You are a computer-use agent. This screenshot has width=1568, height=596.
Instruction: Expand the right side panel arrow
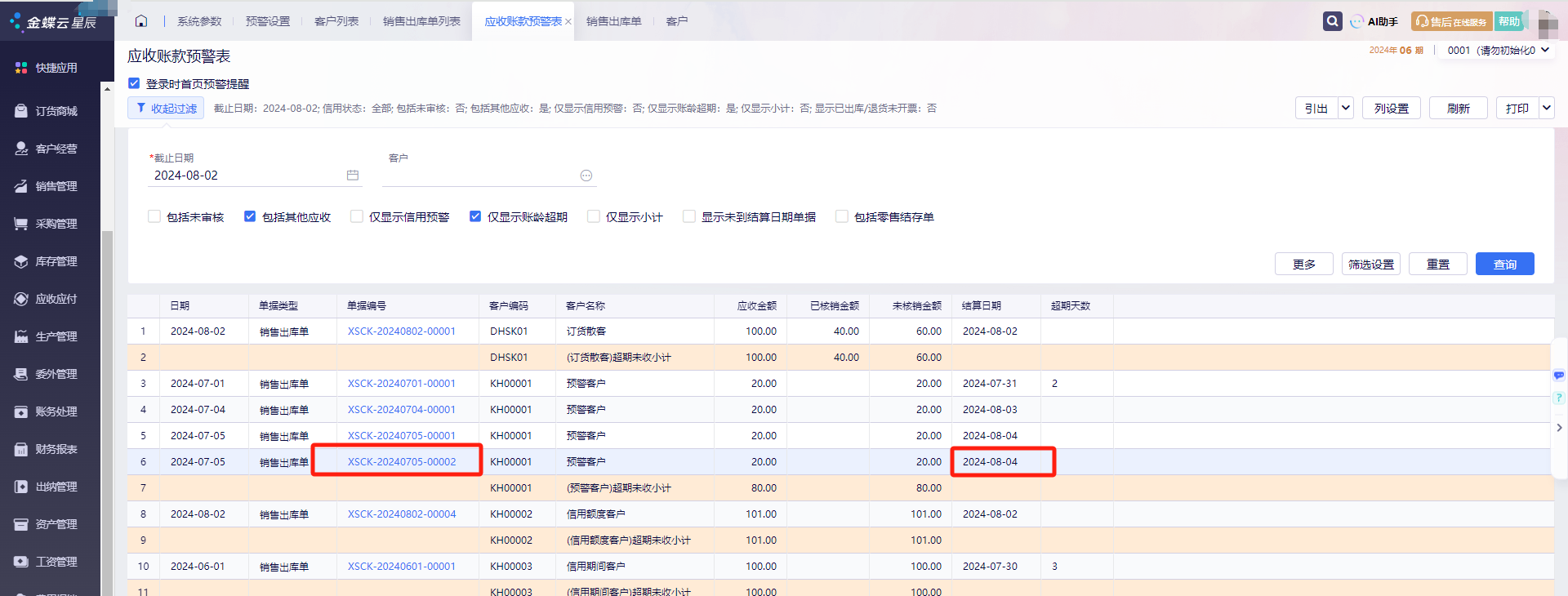coord(1559,427)
